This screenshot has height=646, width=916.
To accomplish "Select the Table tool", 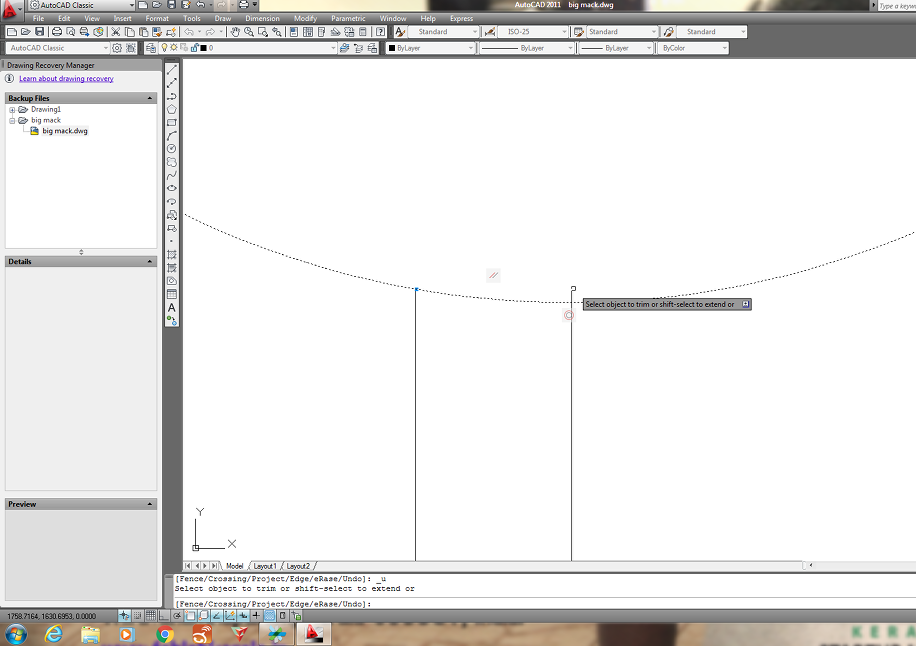I will click(172, 294).
